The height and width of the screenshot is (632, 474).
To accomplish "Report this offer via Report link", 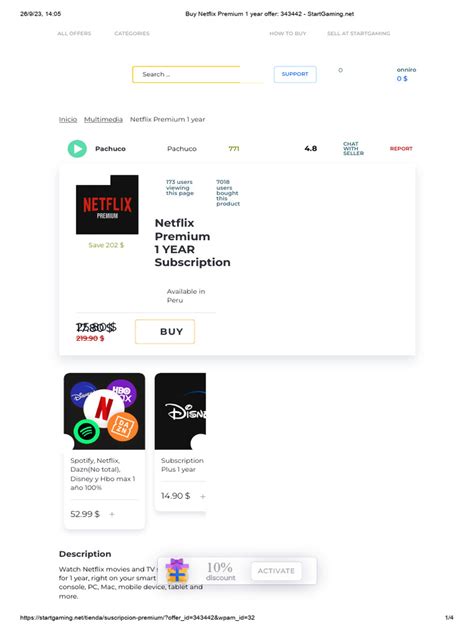I will (x=401, y=149).
